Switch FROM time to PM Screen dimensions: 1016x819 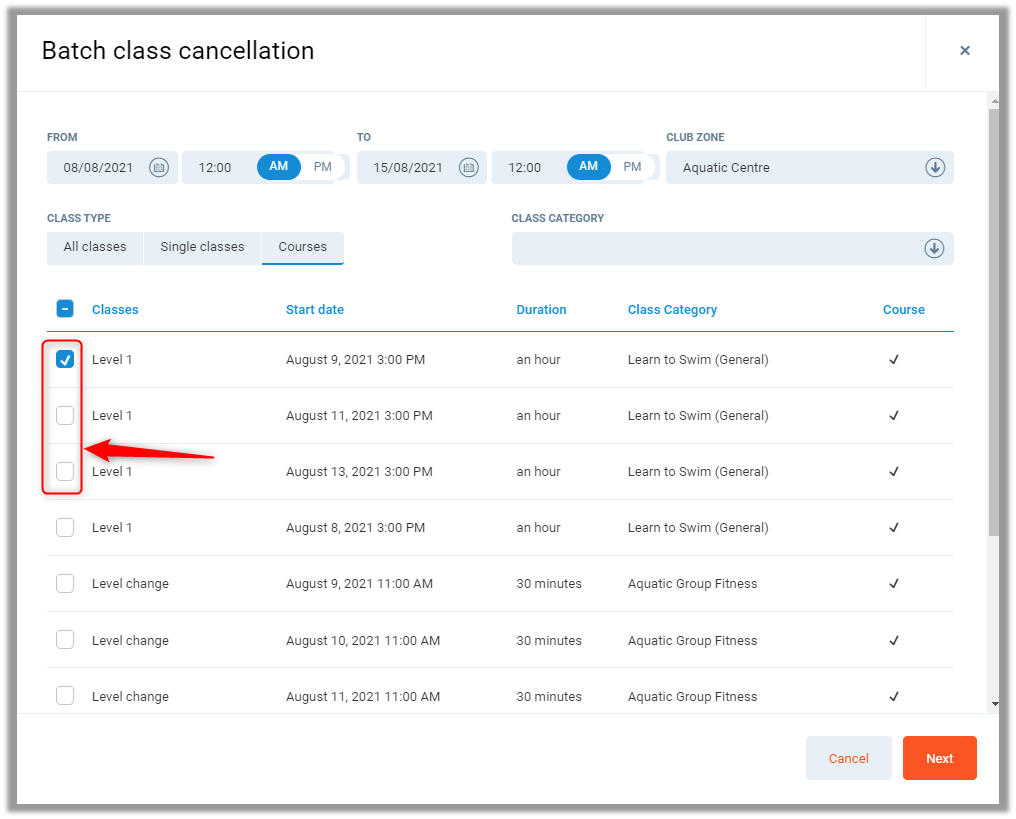point(322,167)
